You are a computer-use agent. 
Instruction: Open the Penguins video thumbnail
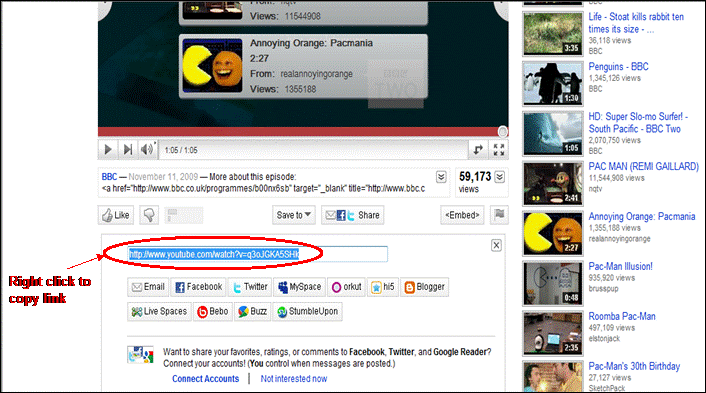pos(553,83)
